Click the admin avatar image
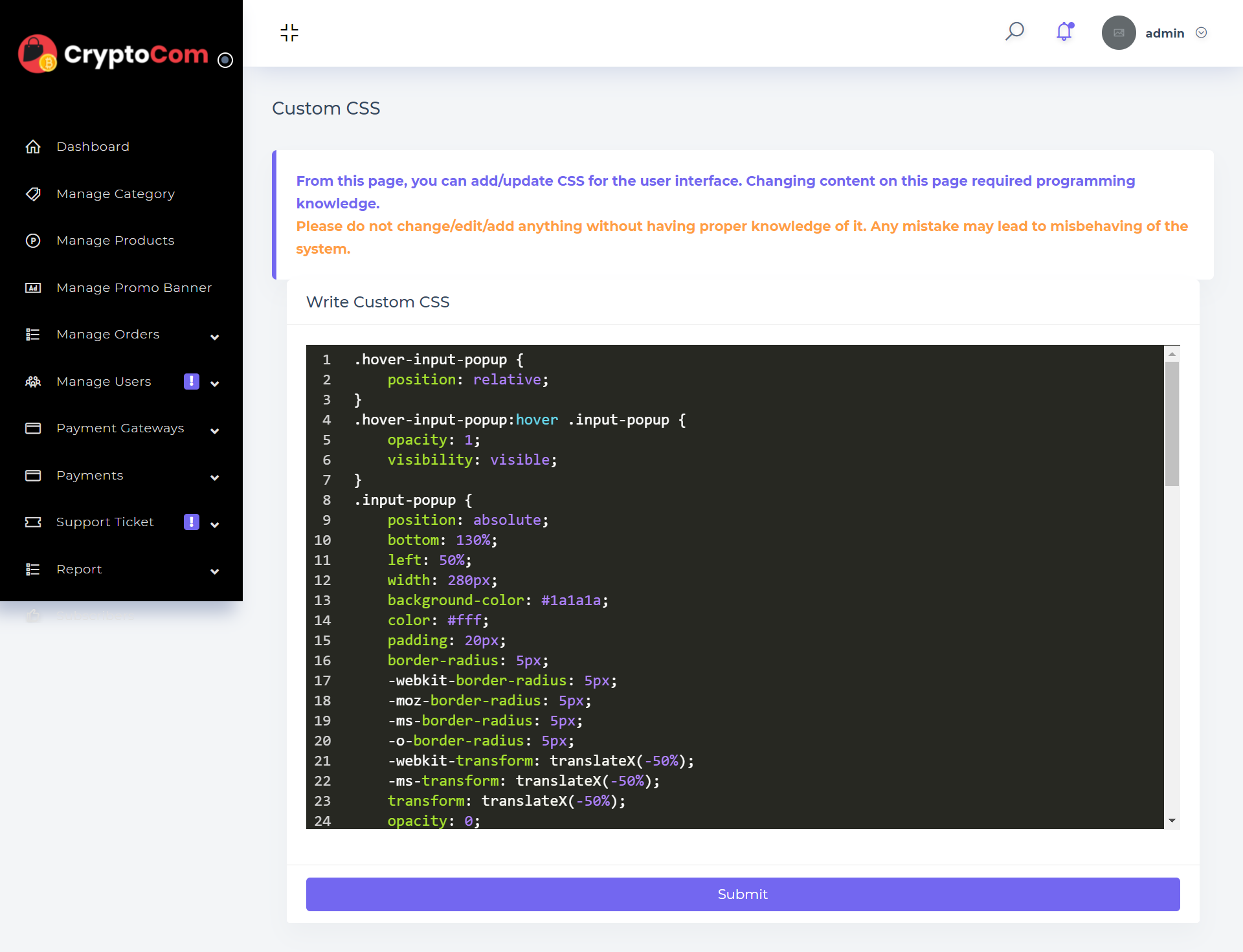This screenshot has height=952, width=1243. (x=1118, y=33)
